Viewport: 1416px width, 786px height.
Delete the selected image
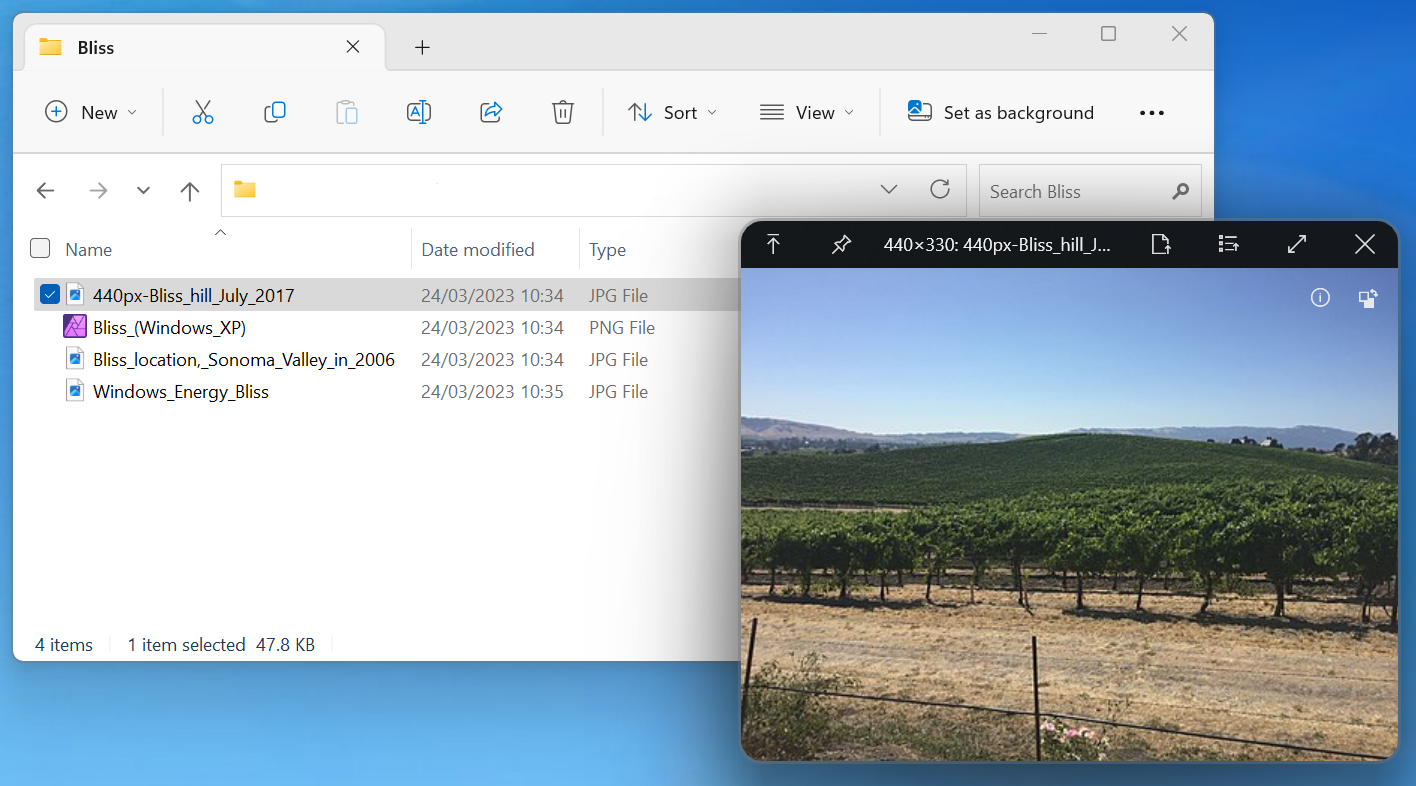[562, 112]
